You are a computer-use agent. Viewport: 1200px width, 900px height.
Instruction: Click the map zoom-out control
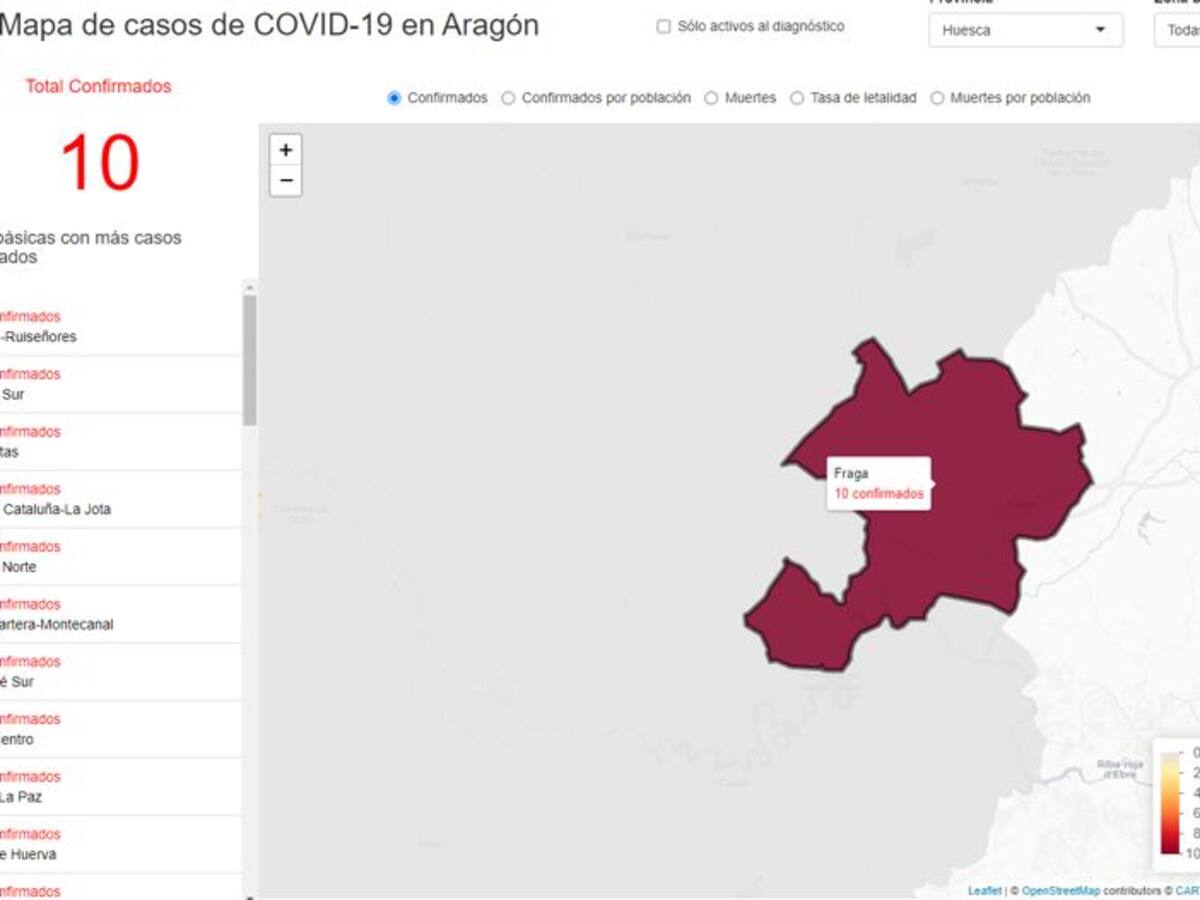click(285, 181)
